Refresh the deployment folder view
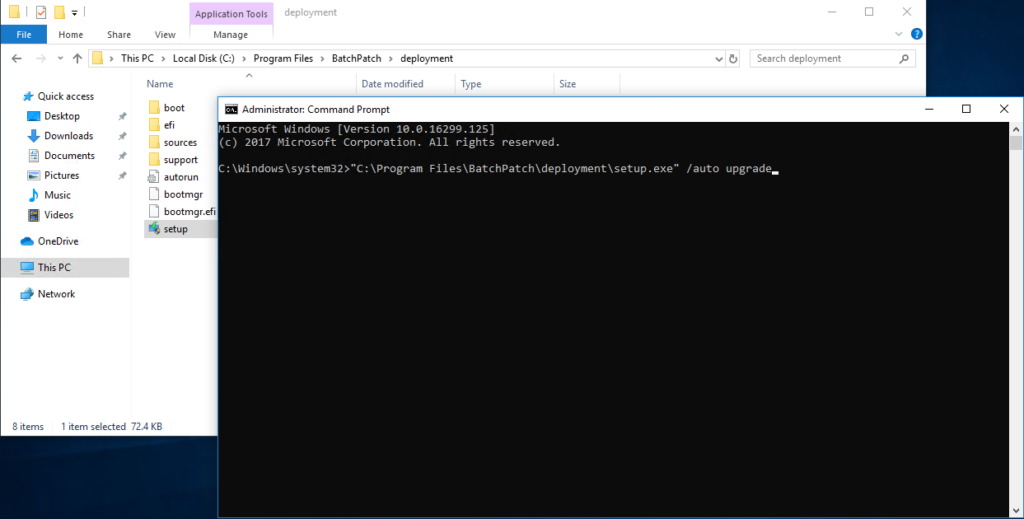Screen dimensions: 1024x519 click(x=733, y=59)
